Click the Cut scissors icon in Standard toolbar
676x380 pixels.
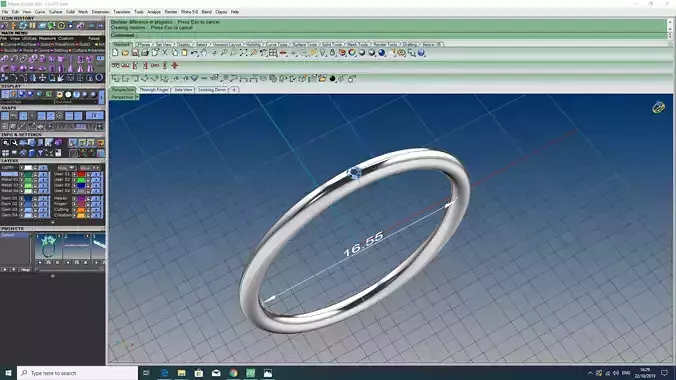tap(165, 53)
